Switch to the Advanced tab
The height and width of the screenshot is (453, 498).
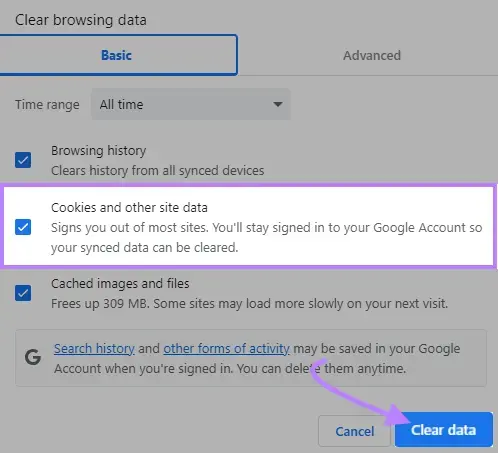point(372,55)
